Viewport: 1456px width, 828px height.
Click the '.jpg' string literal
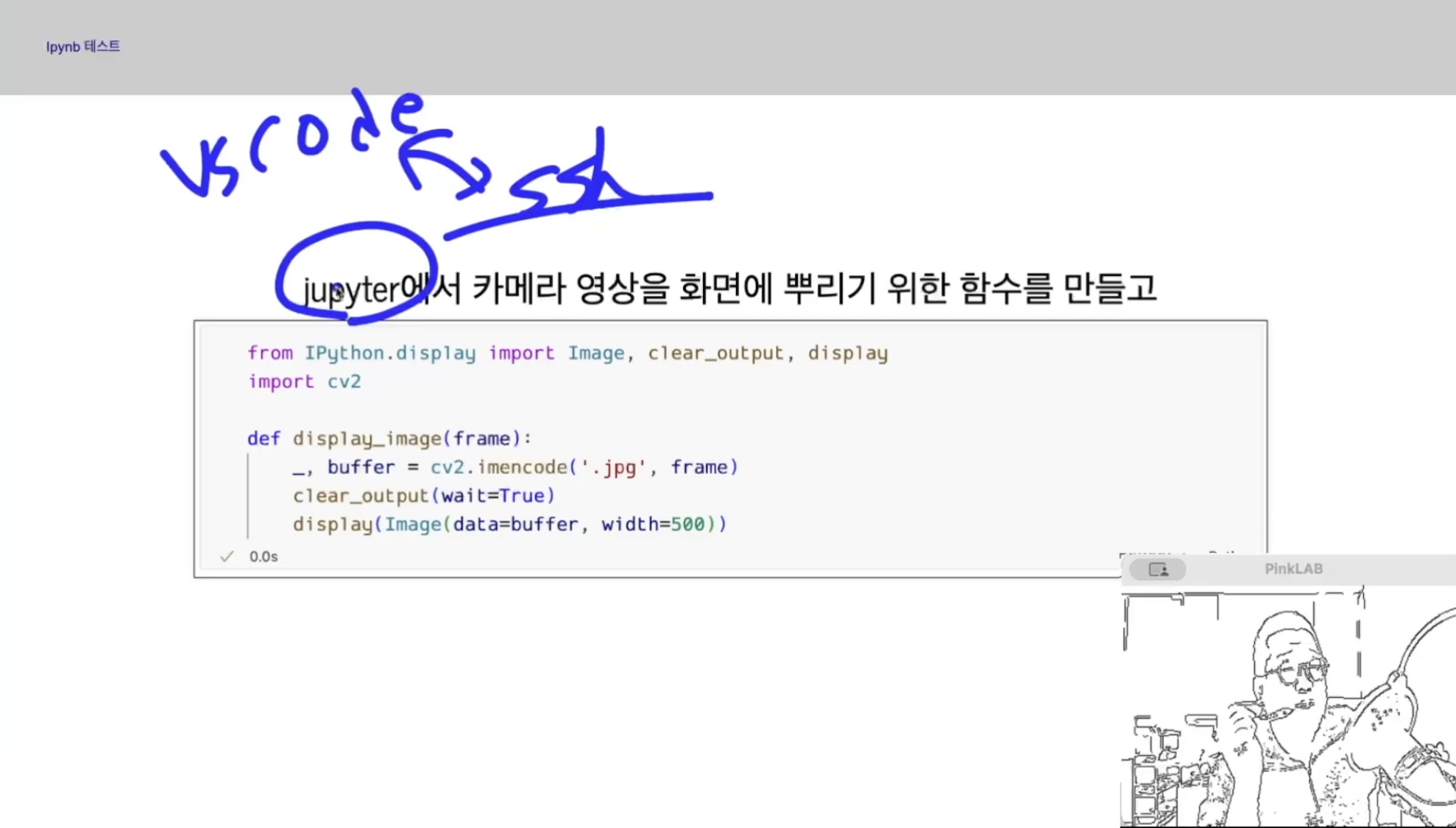coord(612,467)
